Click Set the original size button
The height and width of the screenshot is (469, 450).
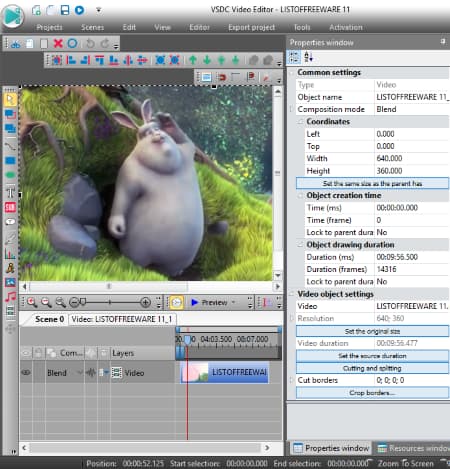[x=372, y=331]
